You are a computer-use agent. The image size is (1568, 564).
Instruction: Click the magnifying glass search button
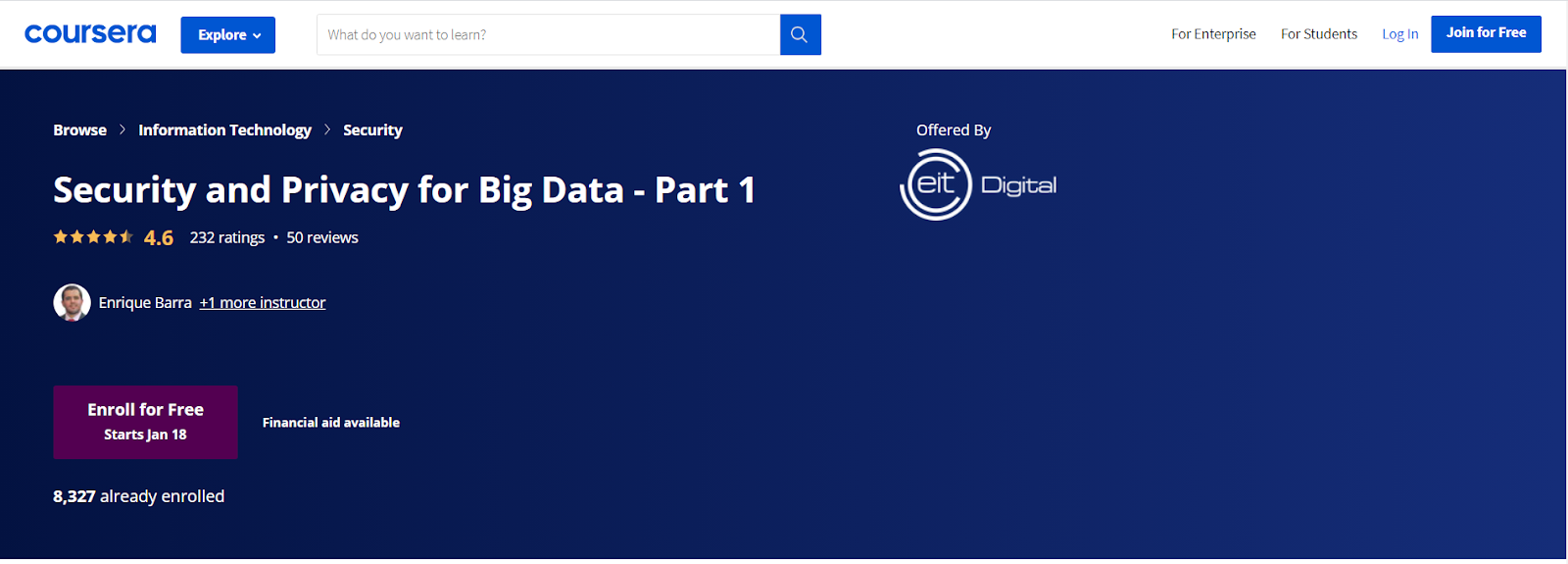(800, 34)
